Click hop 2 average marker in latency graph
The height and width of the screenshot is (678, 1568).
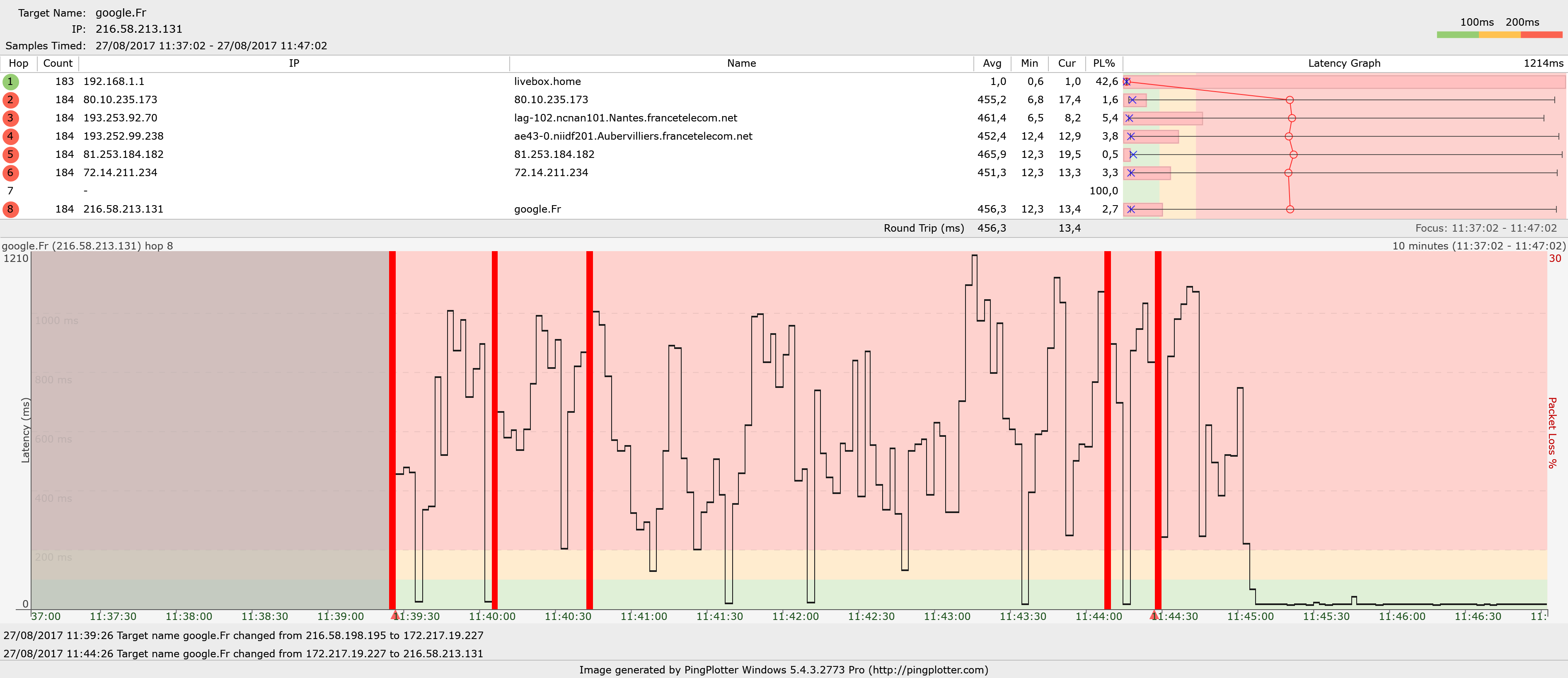pos(1289,100)
